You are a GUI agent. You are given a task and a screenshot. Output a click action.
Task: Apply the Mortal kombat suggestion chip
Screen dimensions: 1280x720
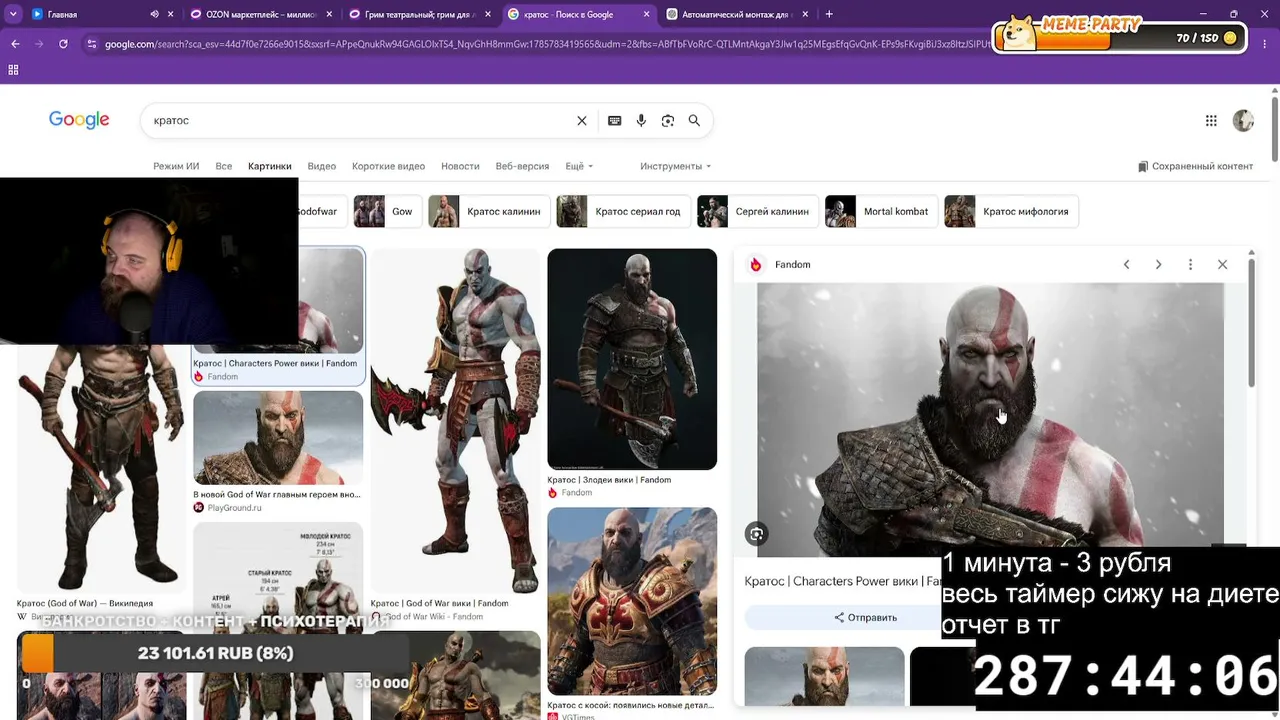tap(881, 212)
